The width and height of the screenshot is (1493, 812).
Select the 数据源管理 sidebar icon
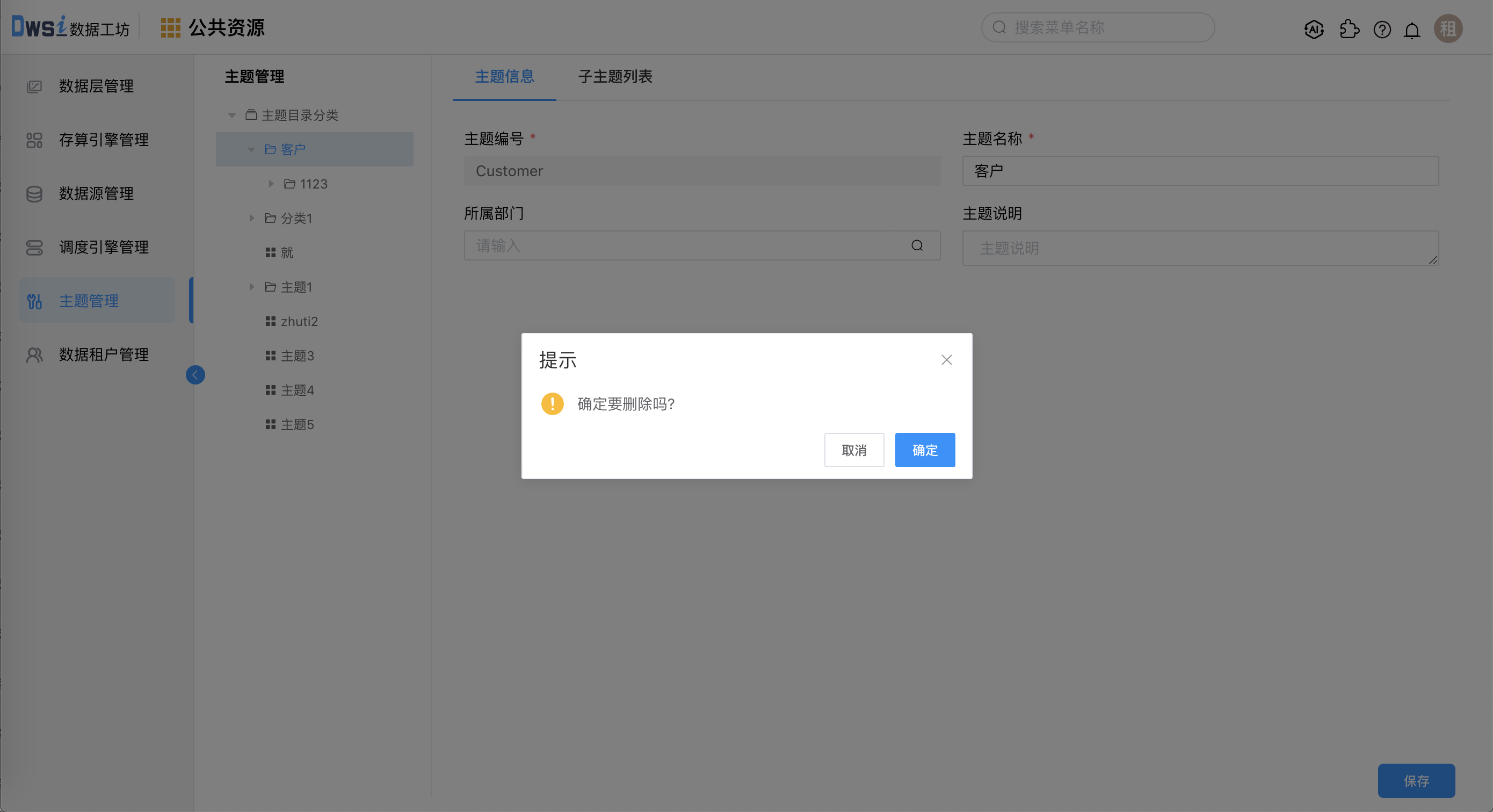coord(34,193)
